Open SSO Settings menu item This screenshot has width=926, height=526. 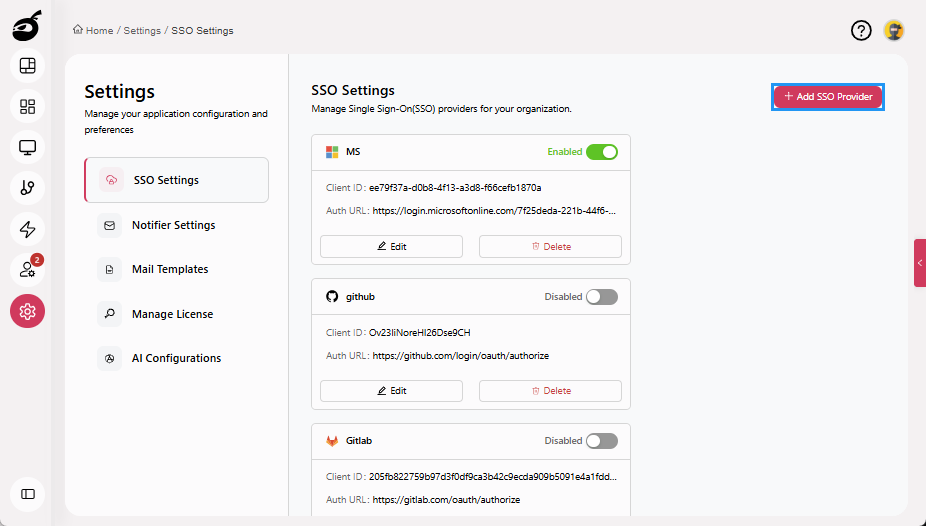pyautogui.click(x=177, y=180)
